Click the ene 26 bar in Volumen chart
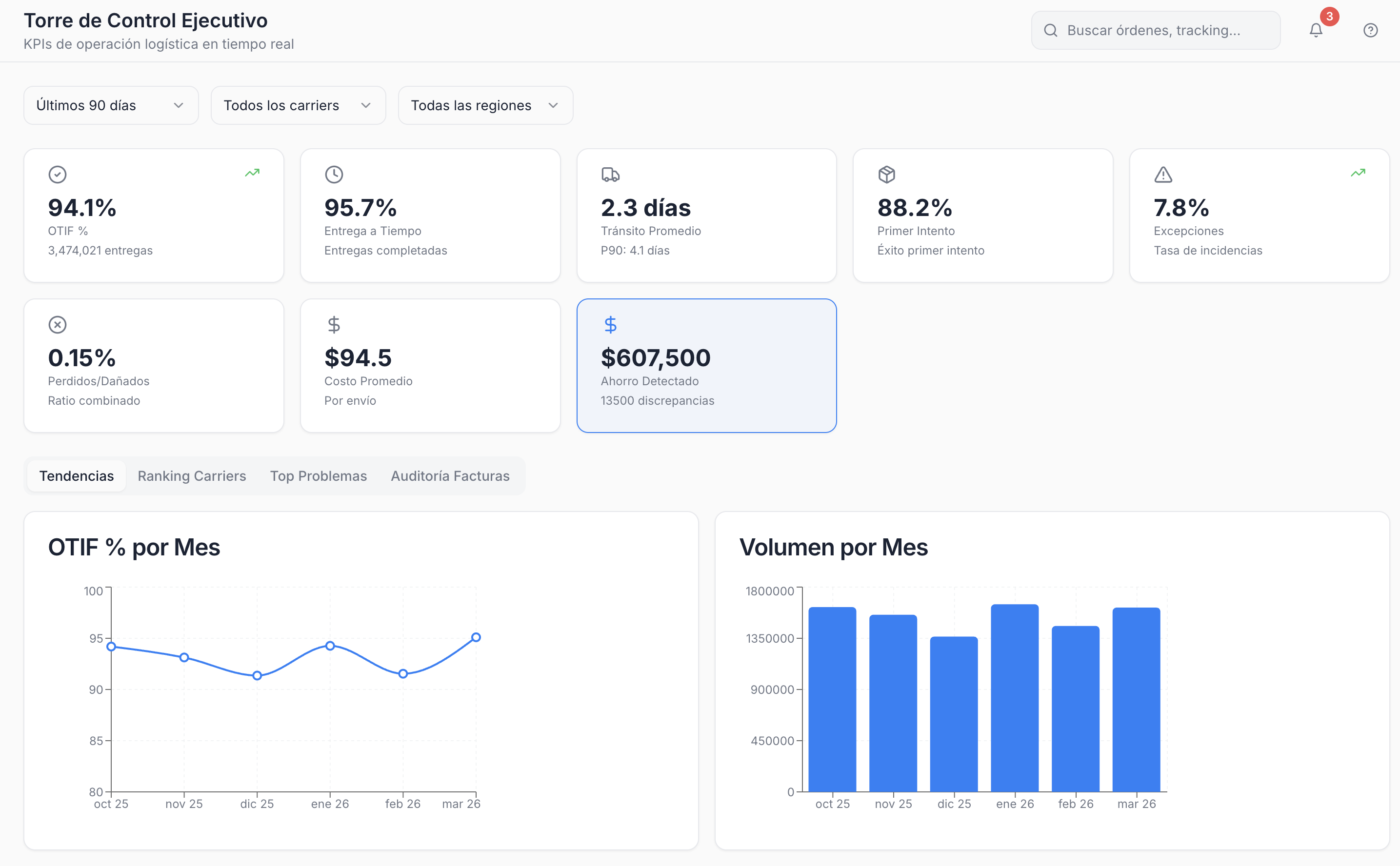The height and width of the screenshot is (866, 1400). [1015, 699]
